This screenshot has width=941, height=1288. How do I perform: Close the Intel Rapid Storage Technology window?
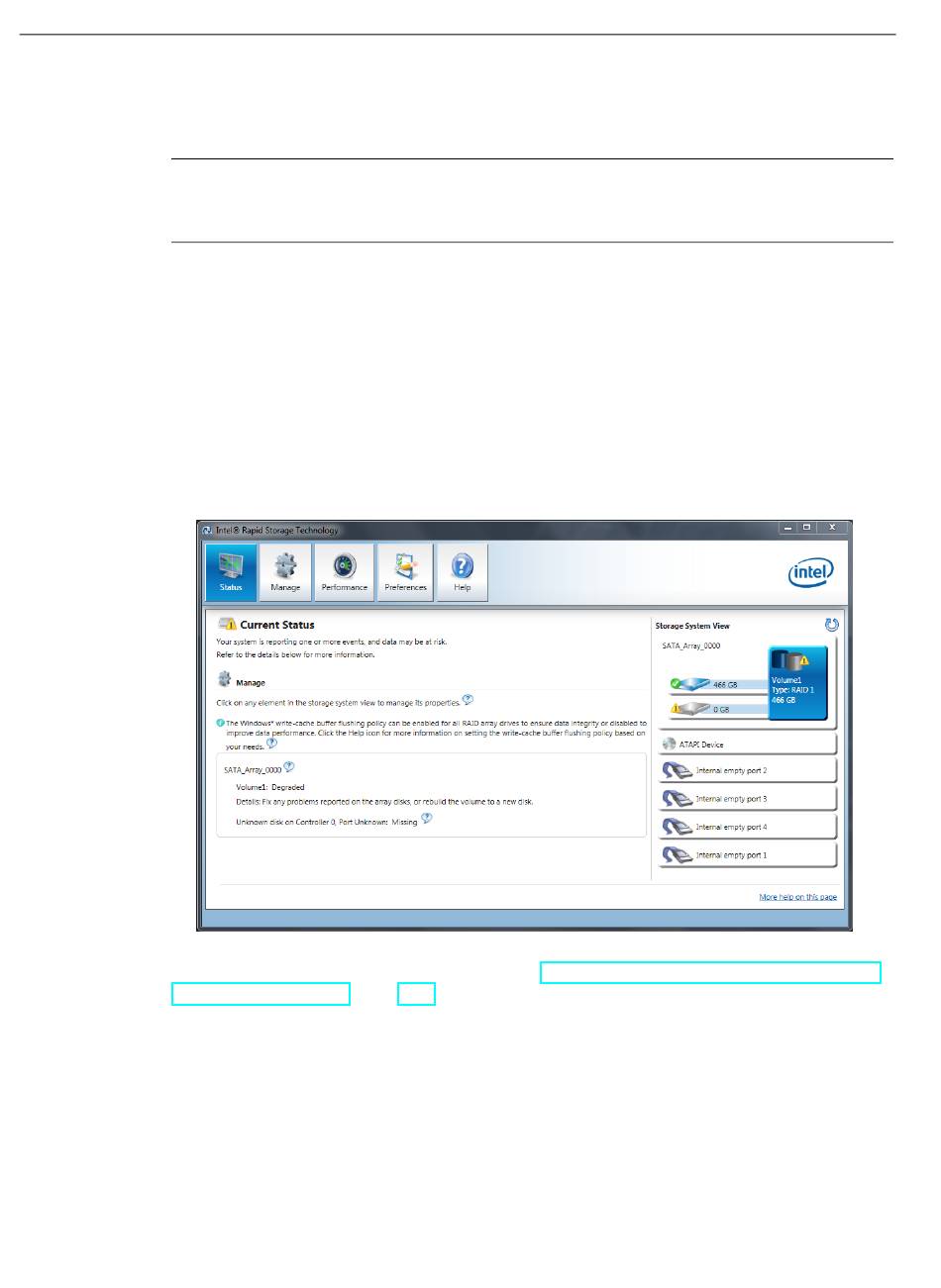[833, 528]
